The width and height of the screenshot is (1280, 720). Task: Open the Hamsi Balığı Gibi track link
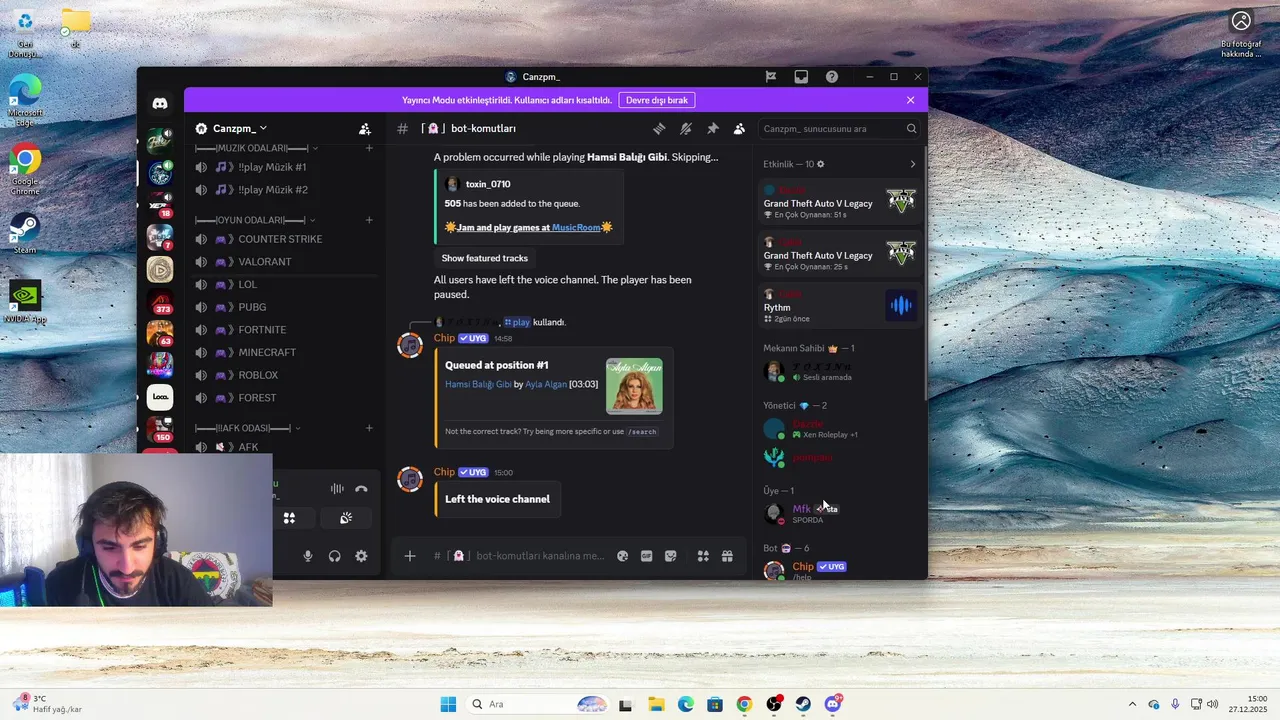coord(478,384)
